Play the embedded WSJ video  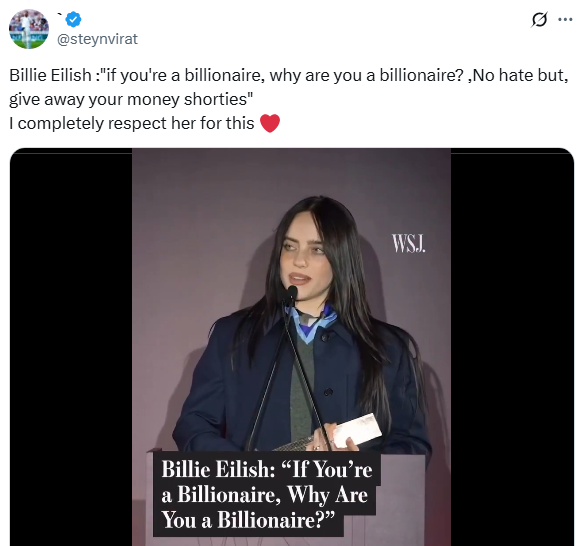click(x=292, y=347)
